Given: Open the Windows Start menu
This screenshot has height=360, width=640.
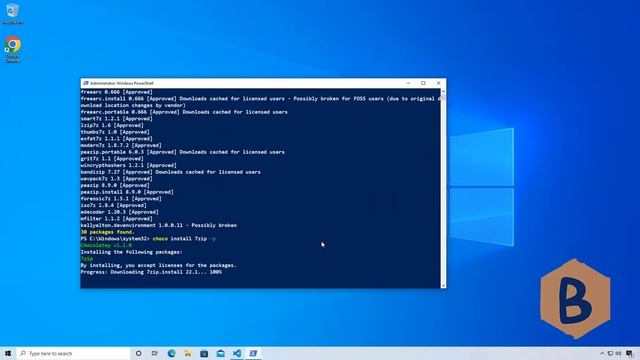Looking at the screenshot, I should coord(8,353).
